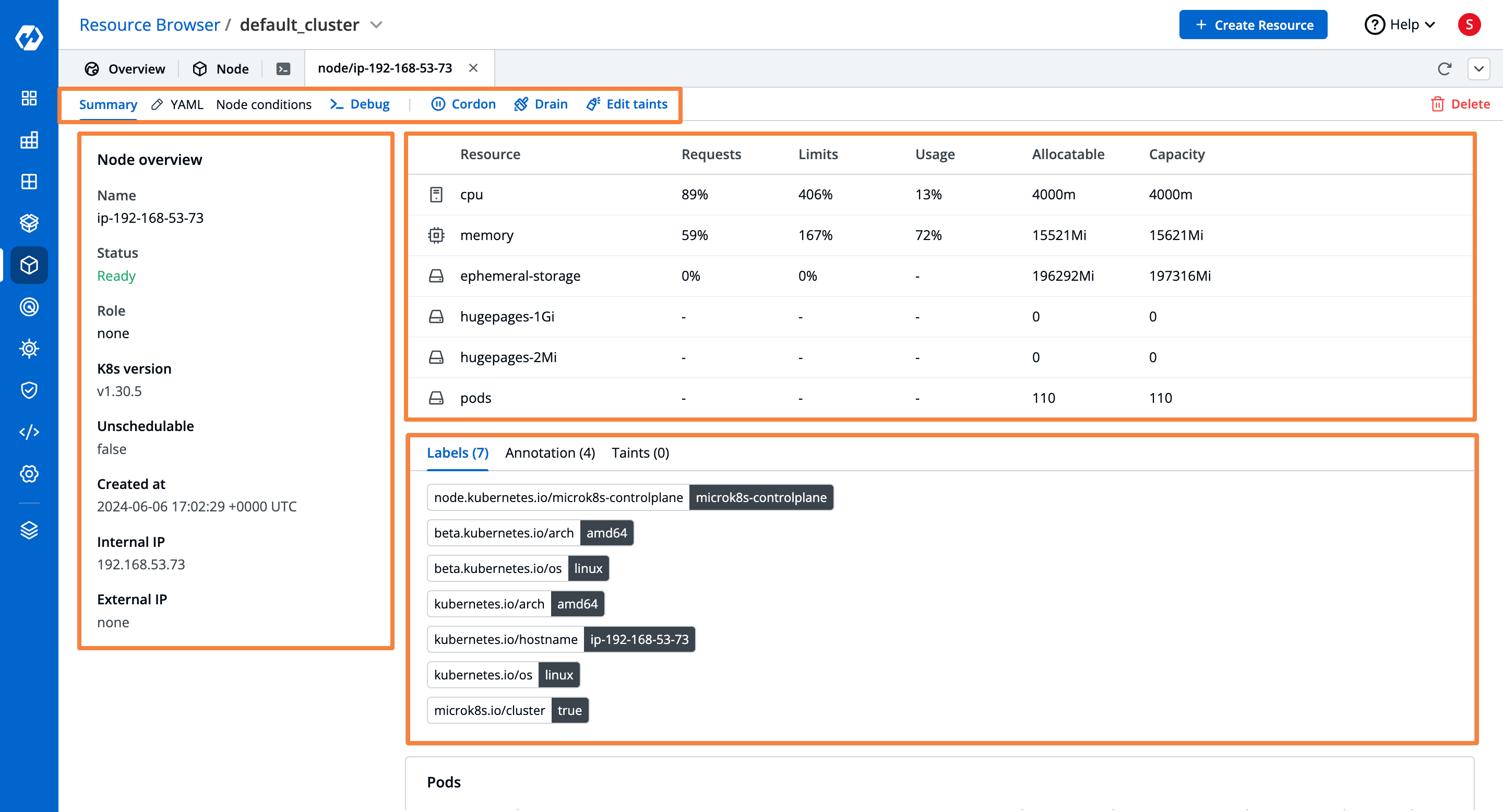This screenshot has height=812, width=1503.
Task: Open the Chart Store from the sidebar
Action: [x=29, y=223]
